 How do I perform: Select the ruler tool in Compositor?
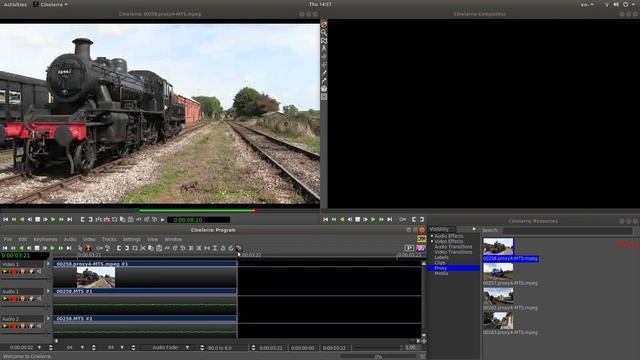(324, 49)
